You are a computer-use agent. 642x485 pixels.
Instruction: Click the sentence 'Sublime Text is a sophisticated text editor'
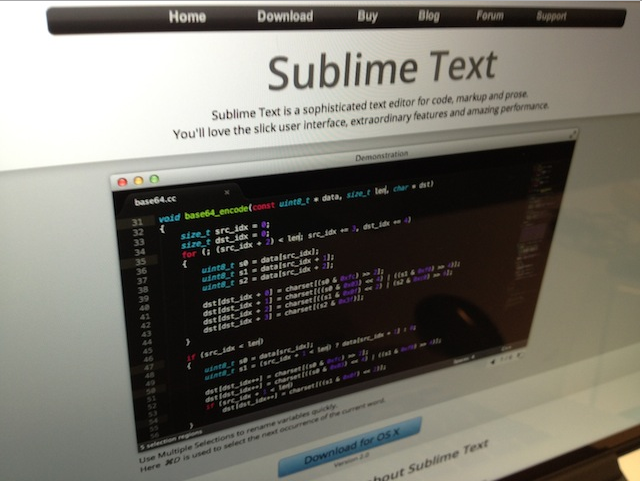(370, 105)
